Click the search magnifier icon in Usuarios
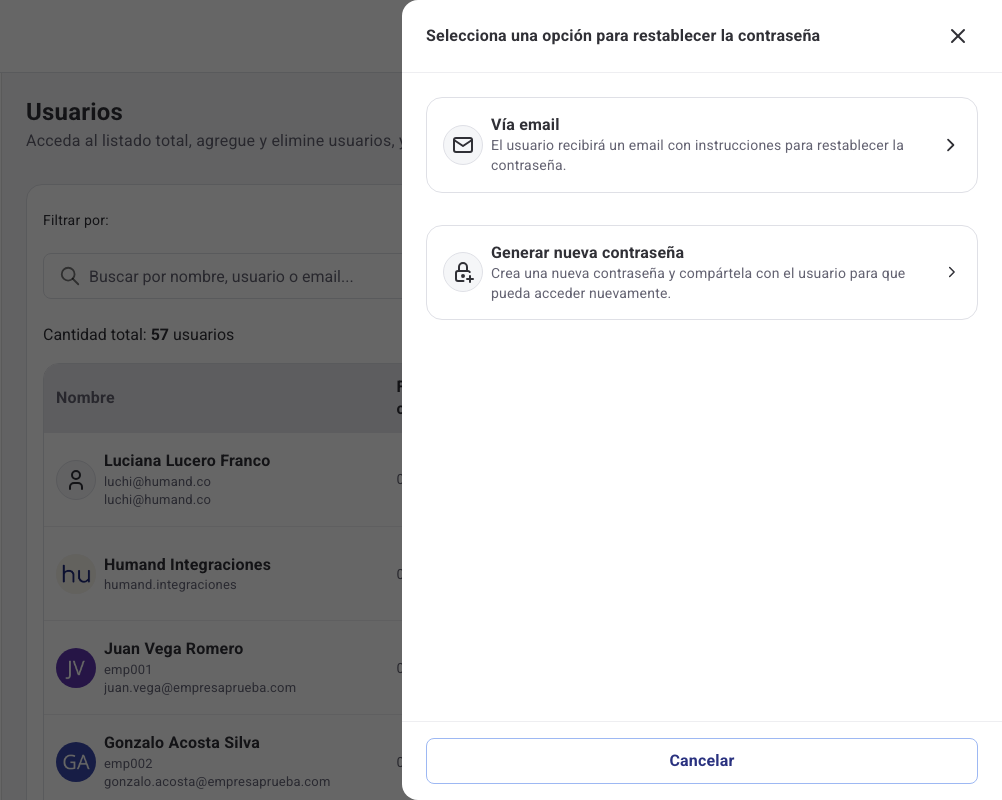This screenshot has height=800, width=1002. tap(70, 276)
